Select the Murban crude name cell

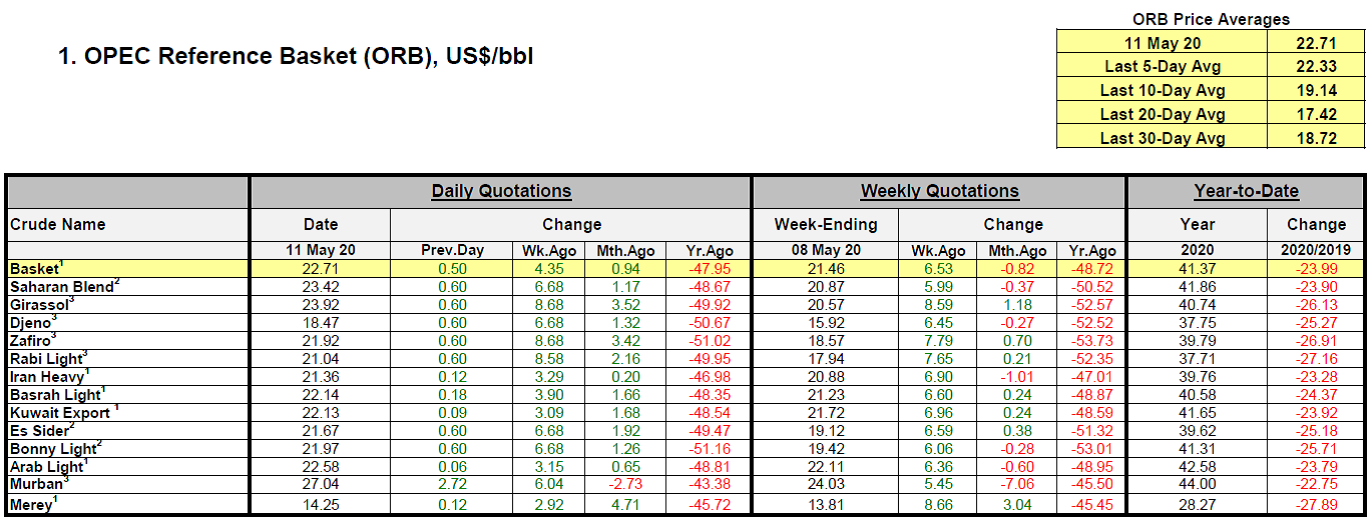38,484
